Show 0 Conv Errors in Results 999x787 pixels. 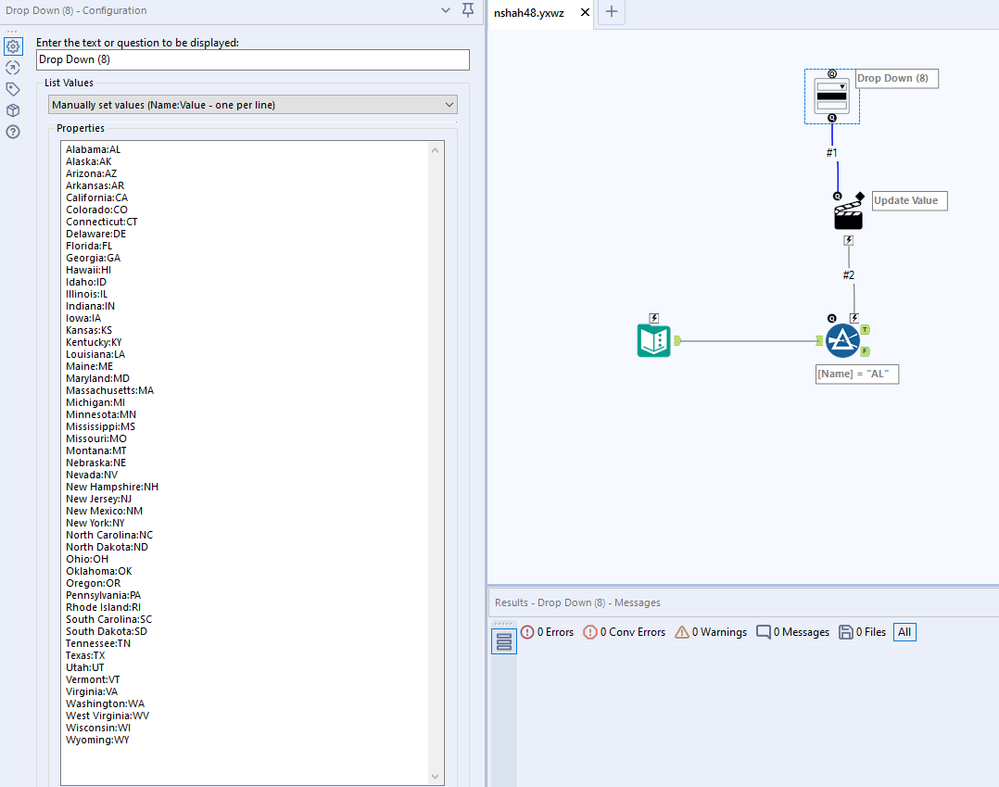[x=624, y=632]
